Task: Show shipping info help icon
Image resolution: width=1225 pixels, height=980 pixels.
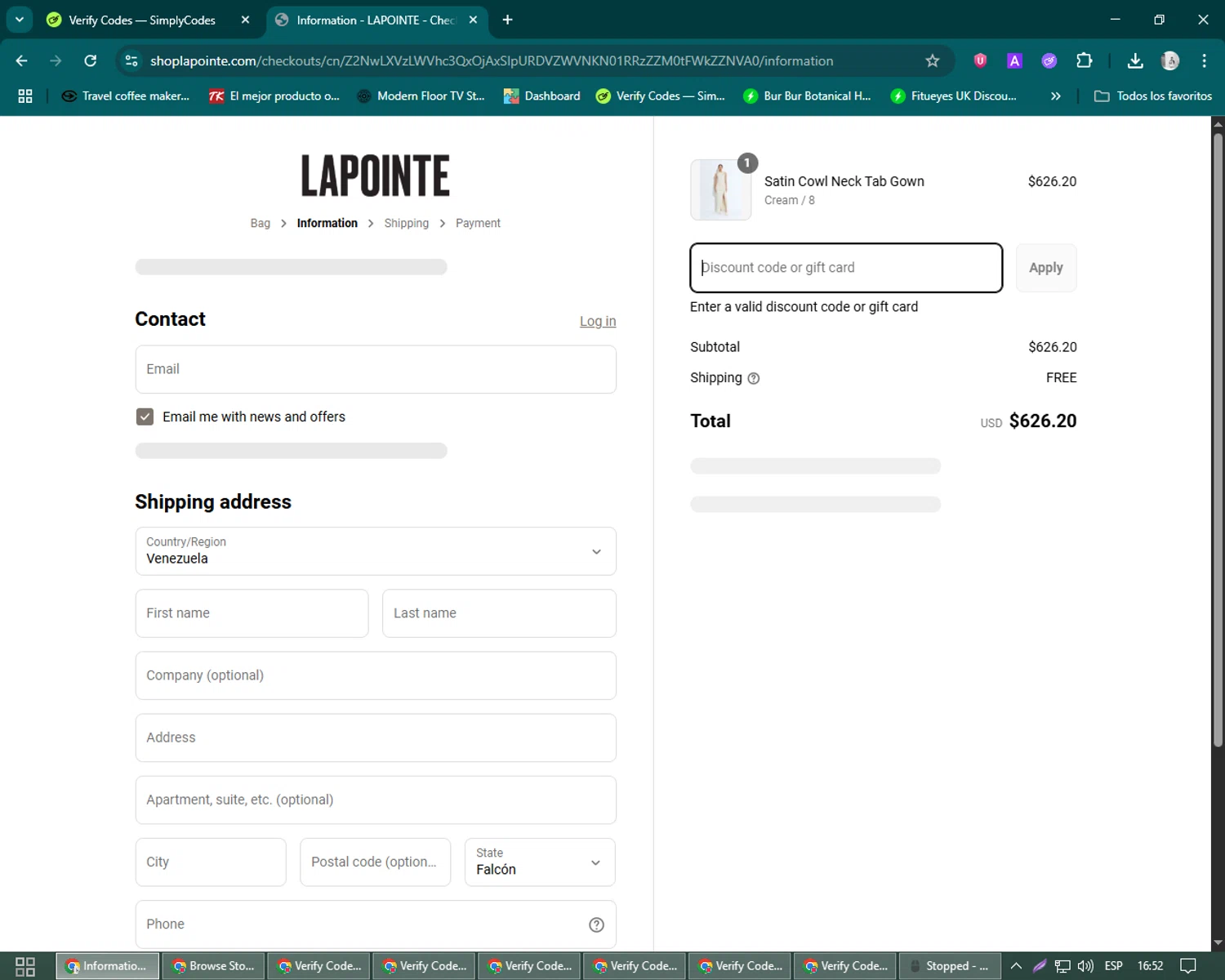Action: [x=754, y=378]
